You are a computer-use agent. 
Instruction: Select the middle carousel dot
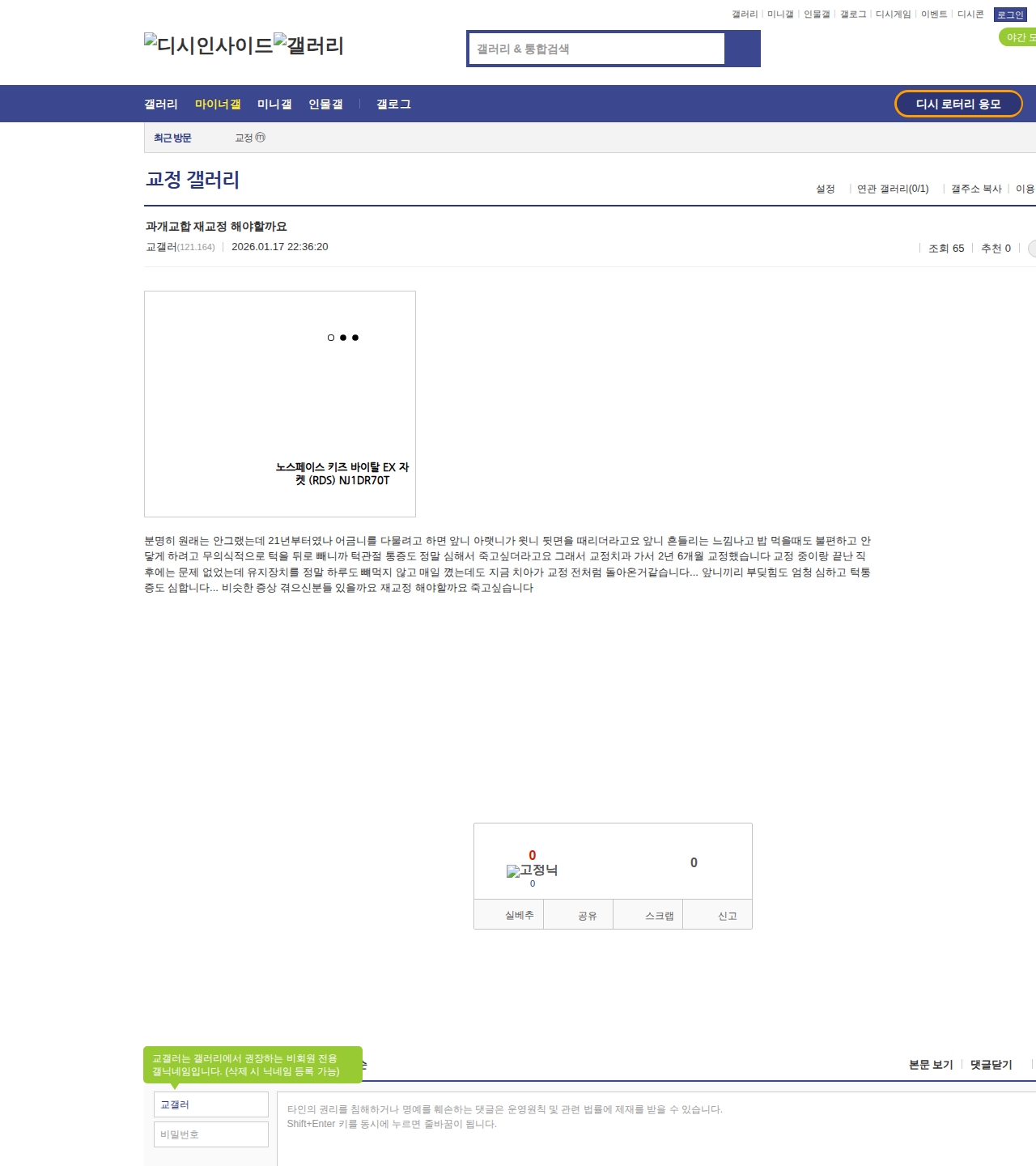[343, 338]
